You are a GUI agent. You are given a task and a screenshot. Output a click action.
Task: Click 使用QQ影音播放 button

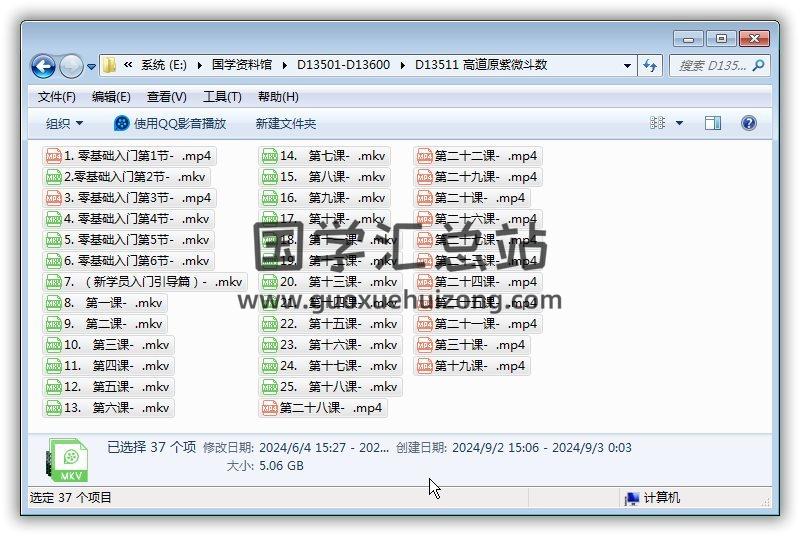coord(170,123)
